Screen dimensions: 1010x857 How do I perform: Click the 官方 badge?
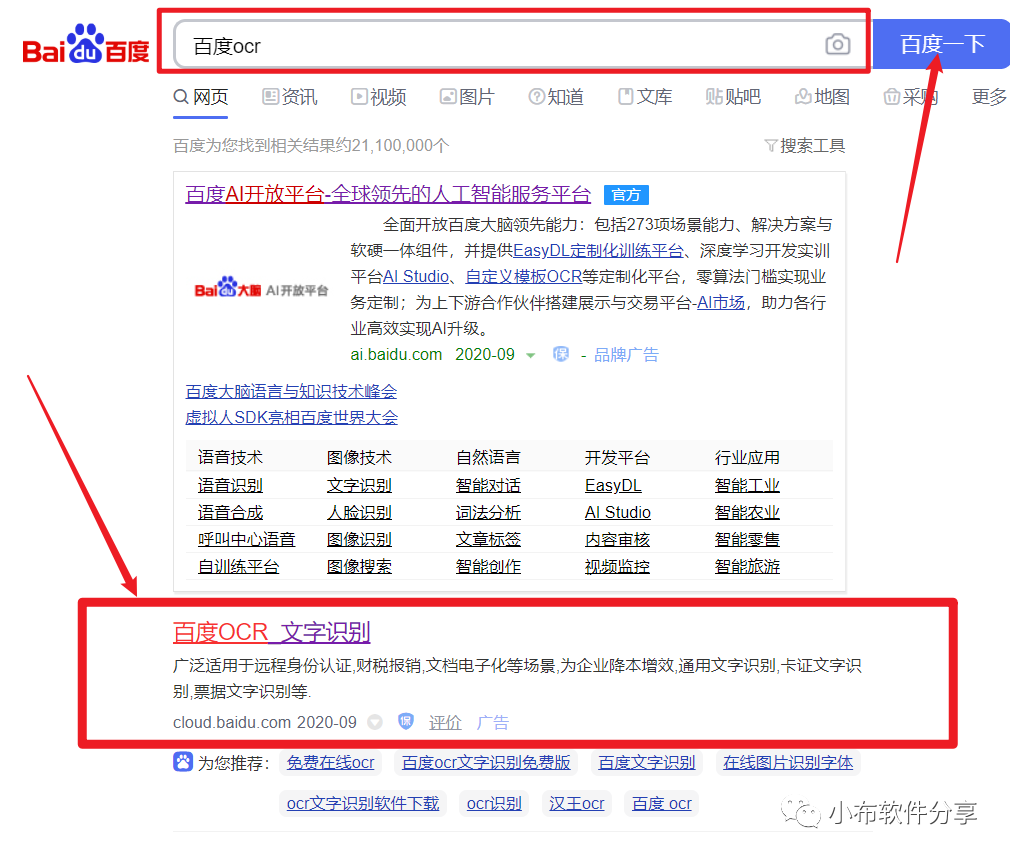(x=626, y=195)
